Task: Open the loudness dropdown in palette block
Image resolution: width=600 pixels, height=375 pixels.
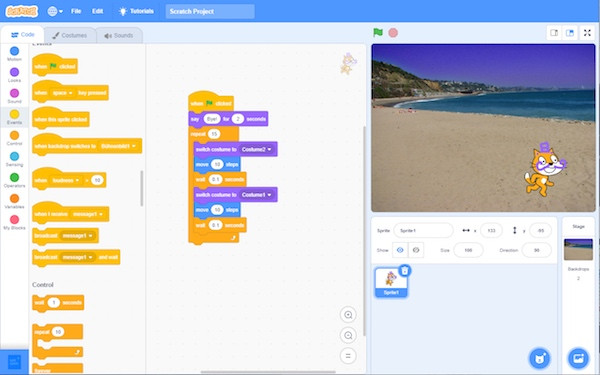Action: pos(65,180)
